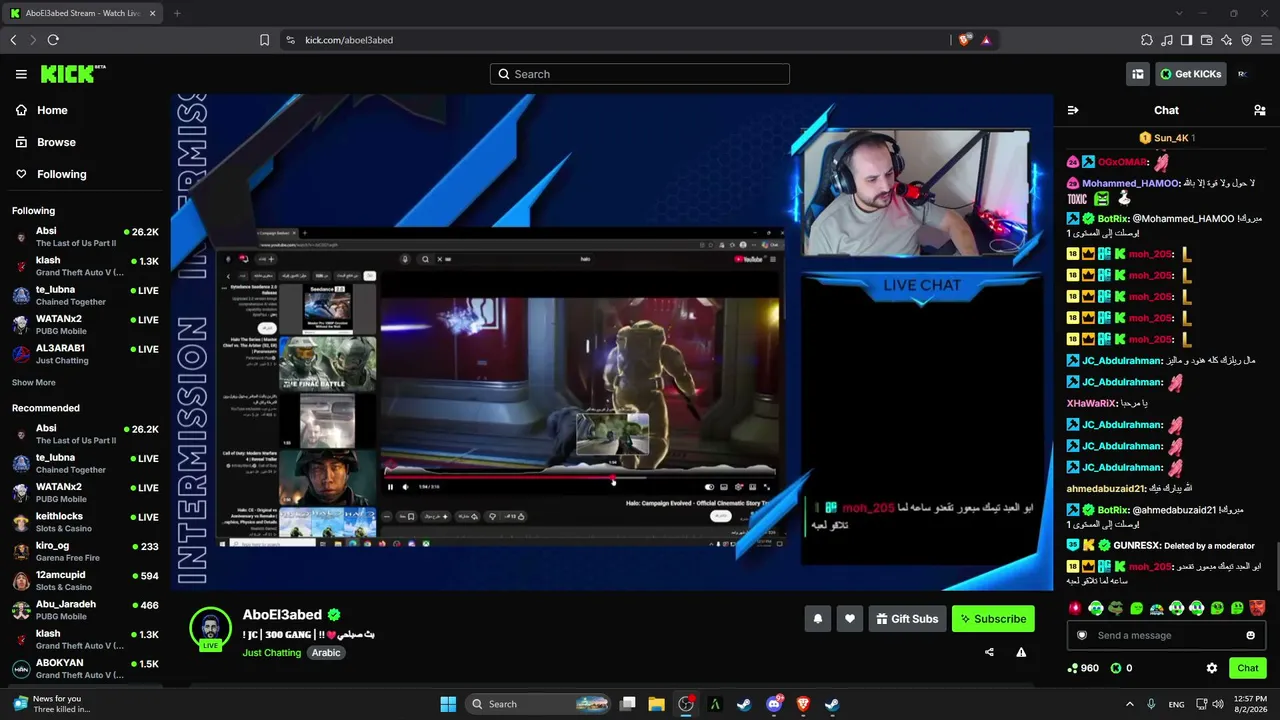1280x720 pixels.
Task: Share the stream using the share icon
Action: pos(989,653)
